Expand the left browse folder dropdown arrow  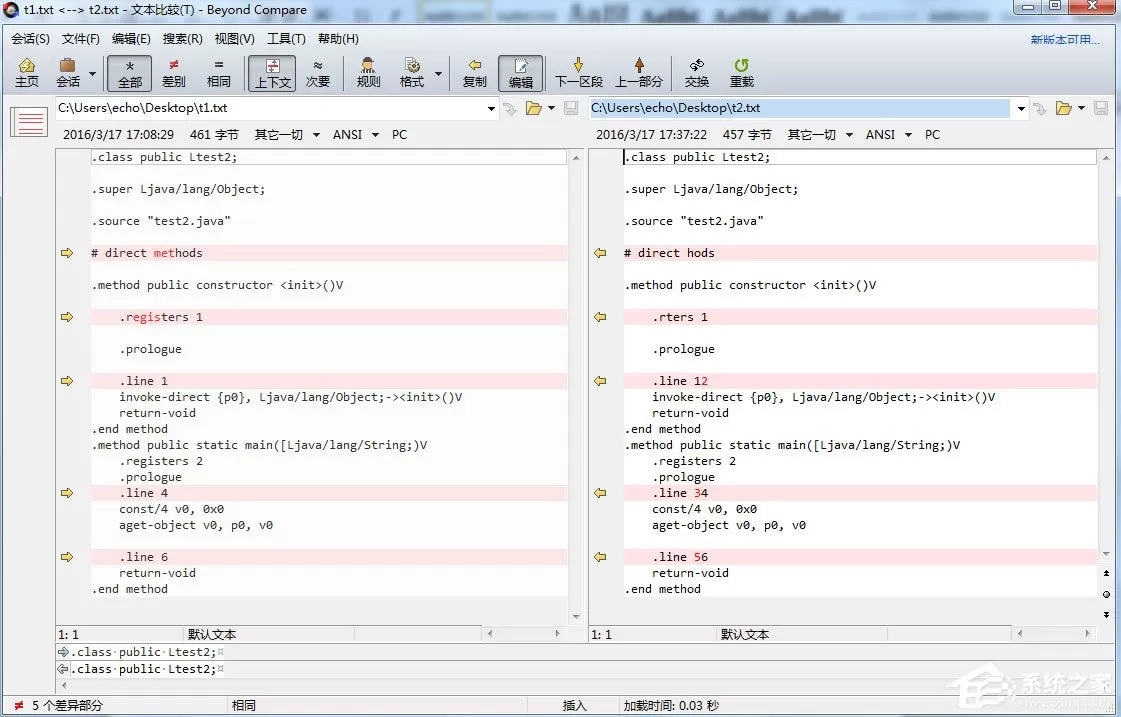[x=551, y=109]
